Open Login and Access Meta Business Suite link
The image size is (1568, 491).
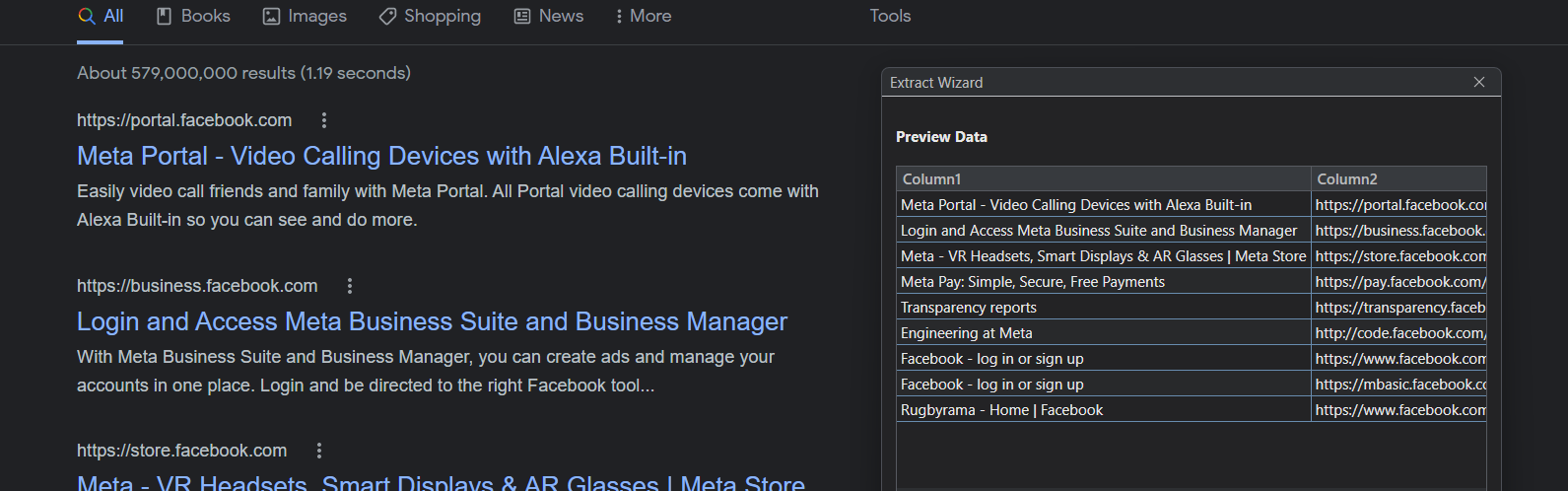point(432,321)
